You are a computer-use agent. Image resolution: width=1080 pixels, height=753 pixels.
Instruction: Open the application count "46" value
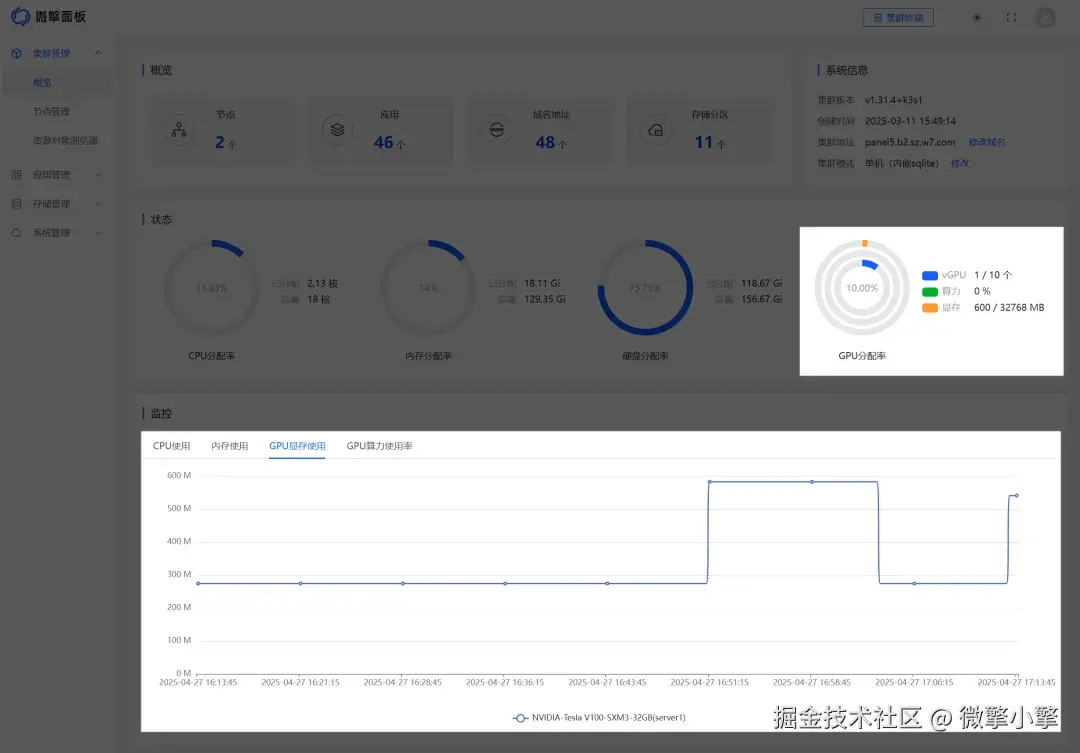click(383, 143)
